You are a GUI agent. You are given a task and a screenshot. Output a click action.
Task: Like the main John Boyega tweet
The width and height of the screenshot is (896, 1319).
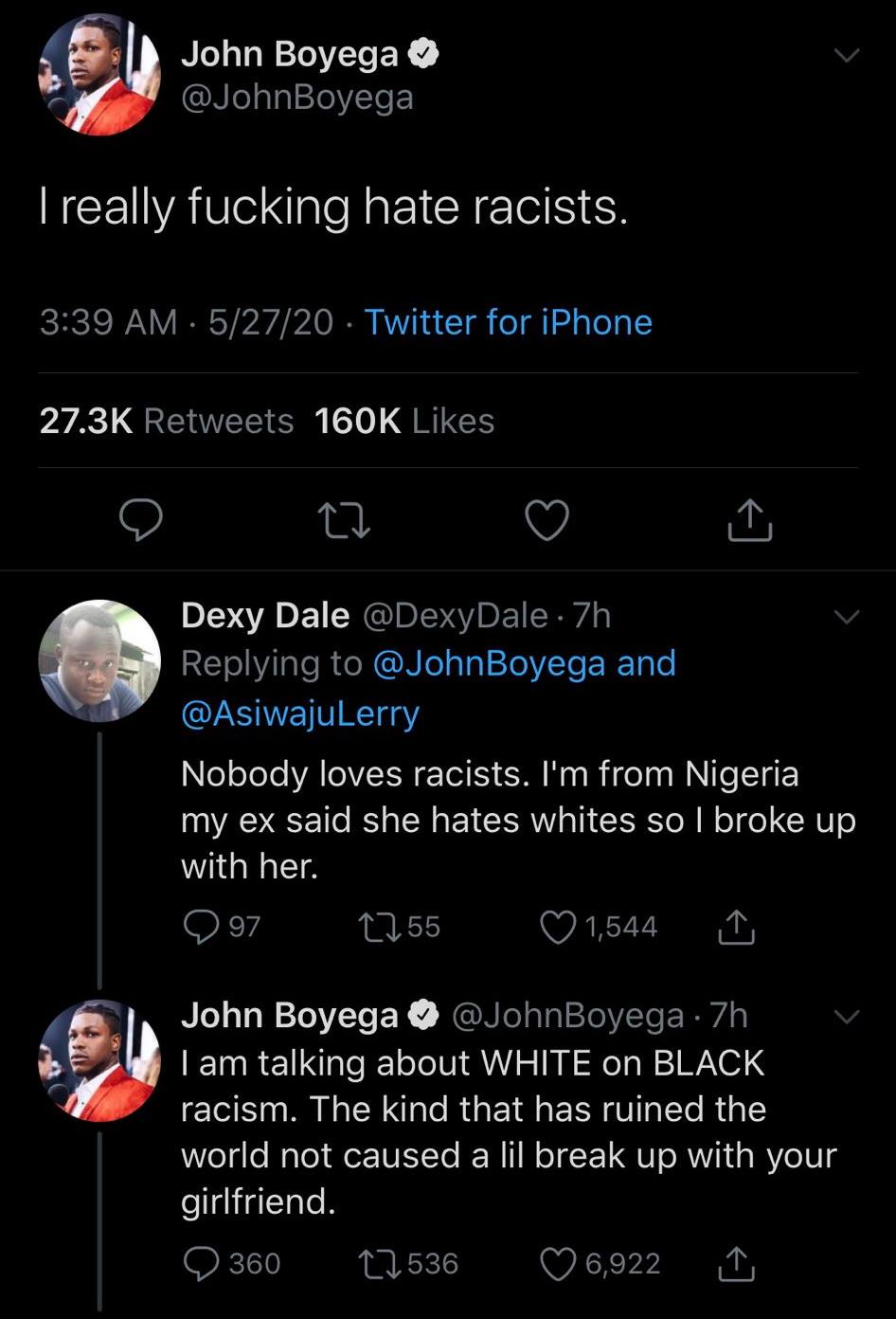click(x=547, y=521)
